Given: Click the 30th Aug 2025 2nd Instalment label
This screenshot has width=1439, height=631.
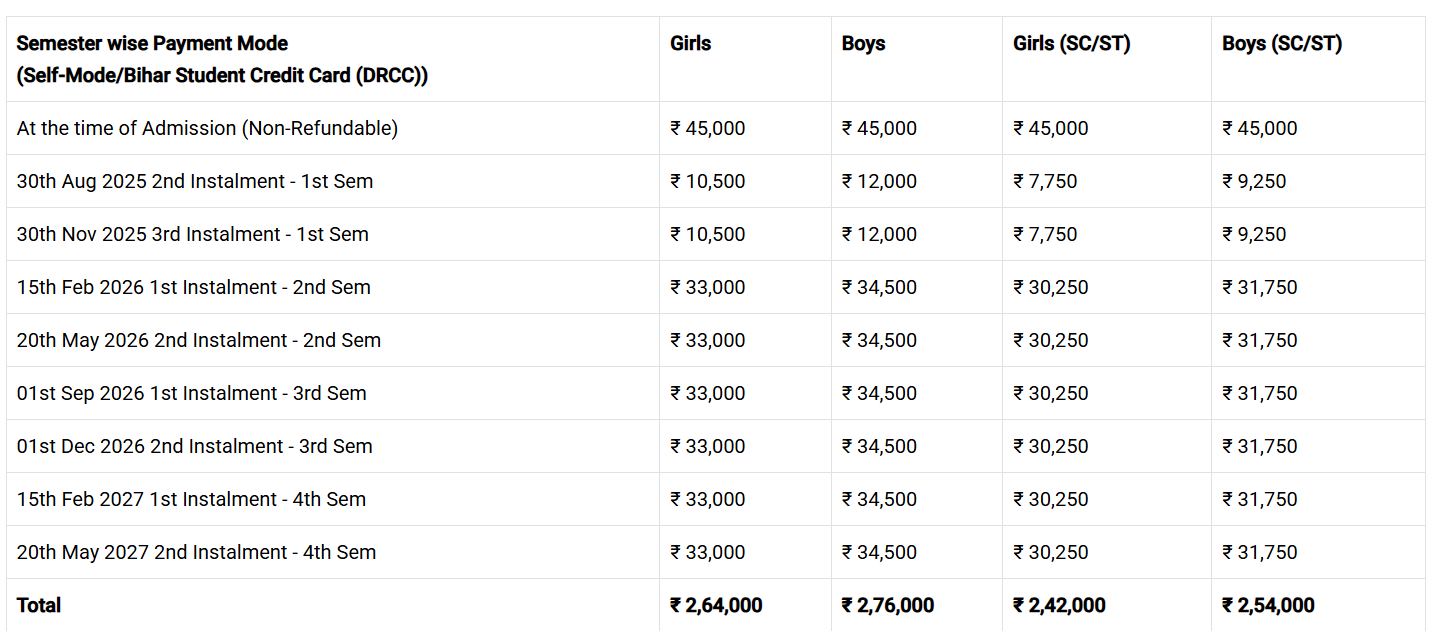Looking at the screenshot, I should click(x=195, y=181).
